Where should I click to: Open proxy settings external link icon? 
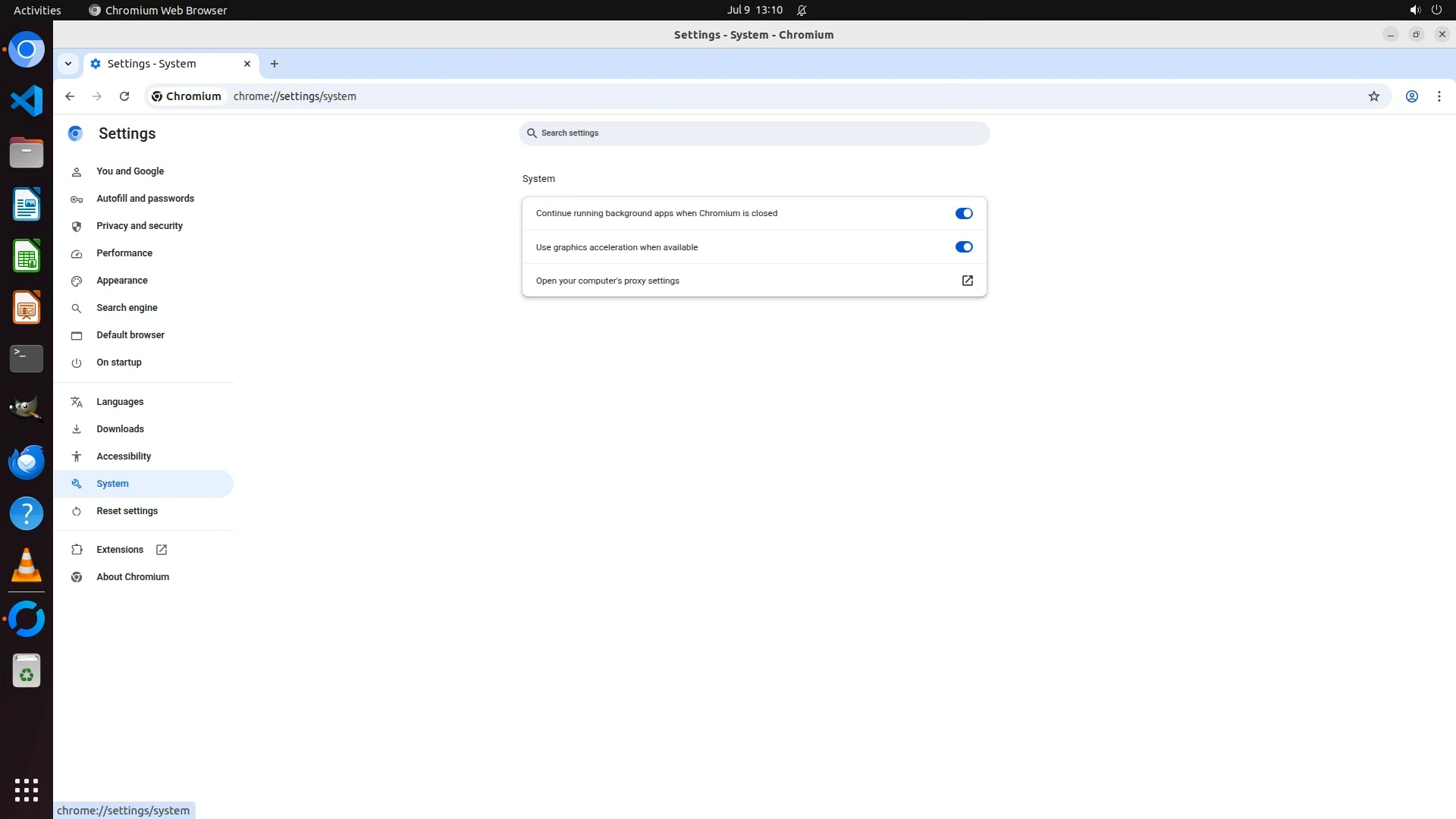[967, 281]
